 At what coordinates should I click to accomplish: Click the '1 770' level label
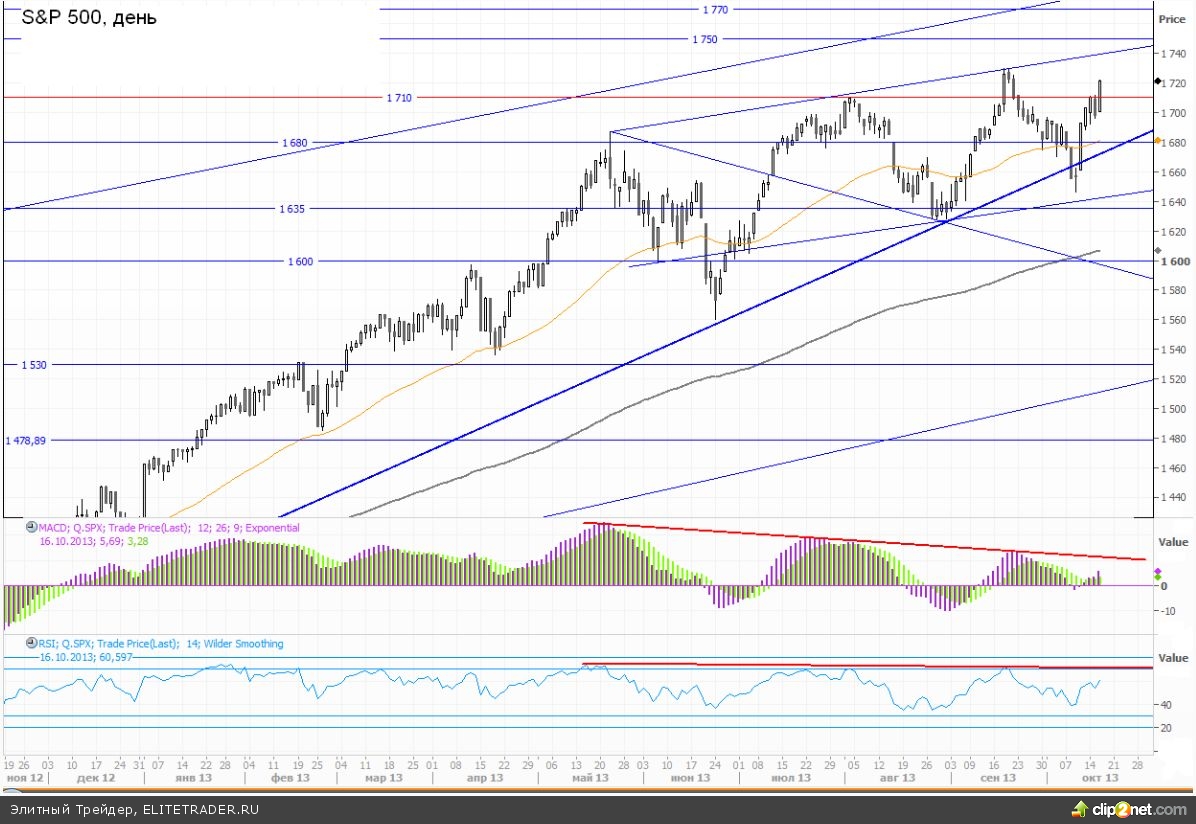(x=715, y=10)
